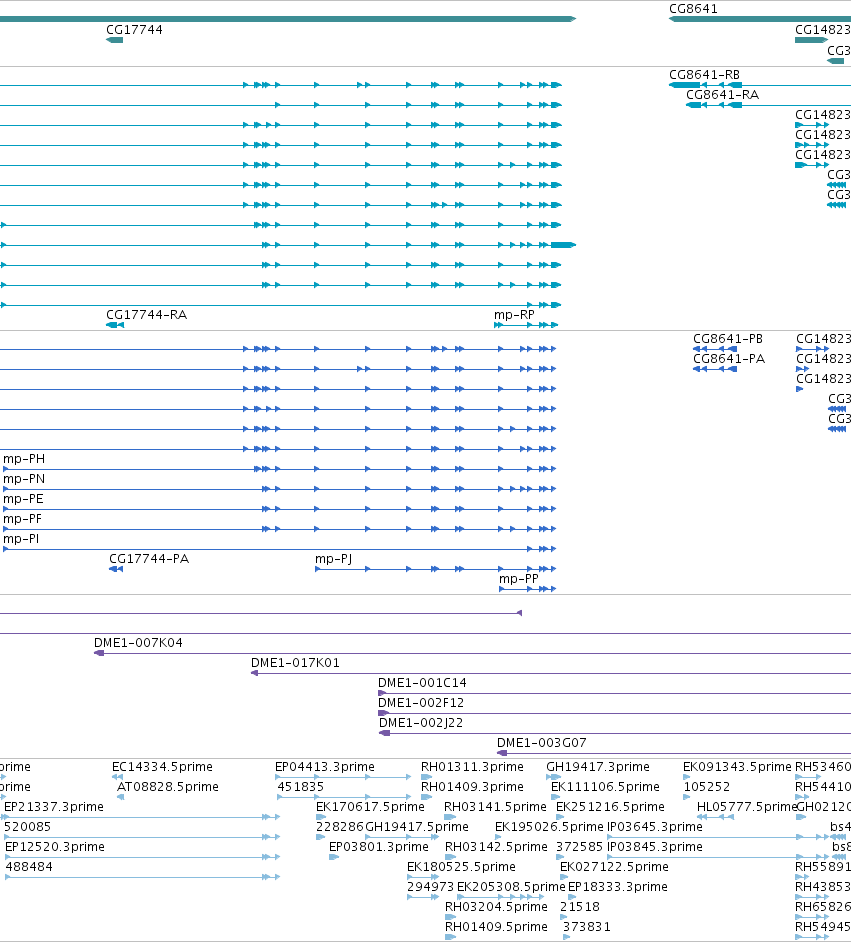Click BAC clone DME1-001C14
The width and height of the screenshot is (851, 942).
422,683
